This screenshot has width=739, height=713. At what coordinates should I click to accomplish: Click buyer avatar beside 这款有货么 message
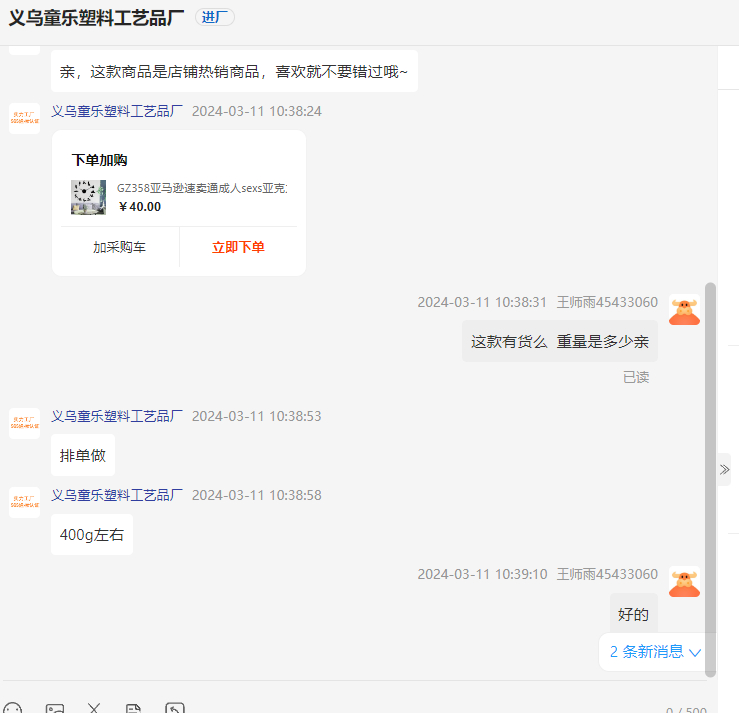click(684, 311)
